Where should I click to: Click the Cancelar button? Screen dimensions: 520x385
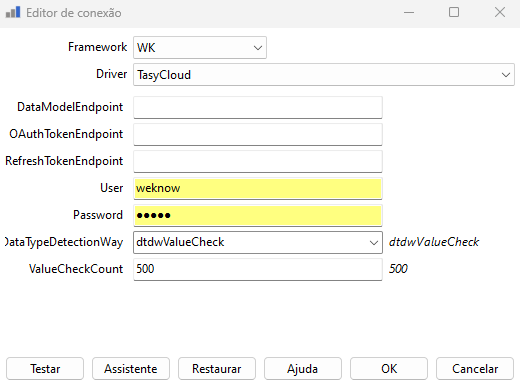click(x=475, y=369)
